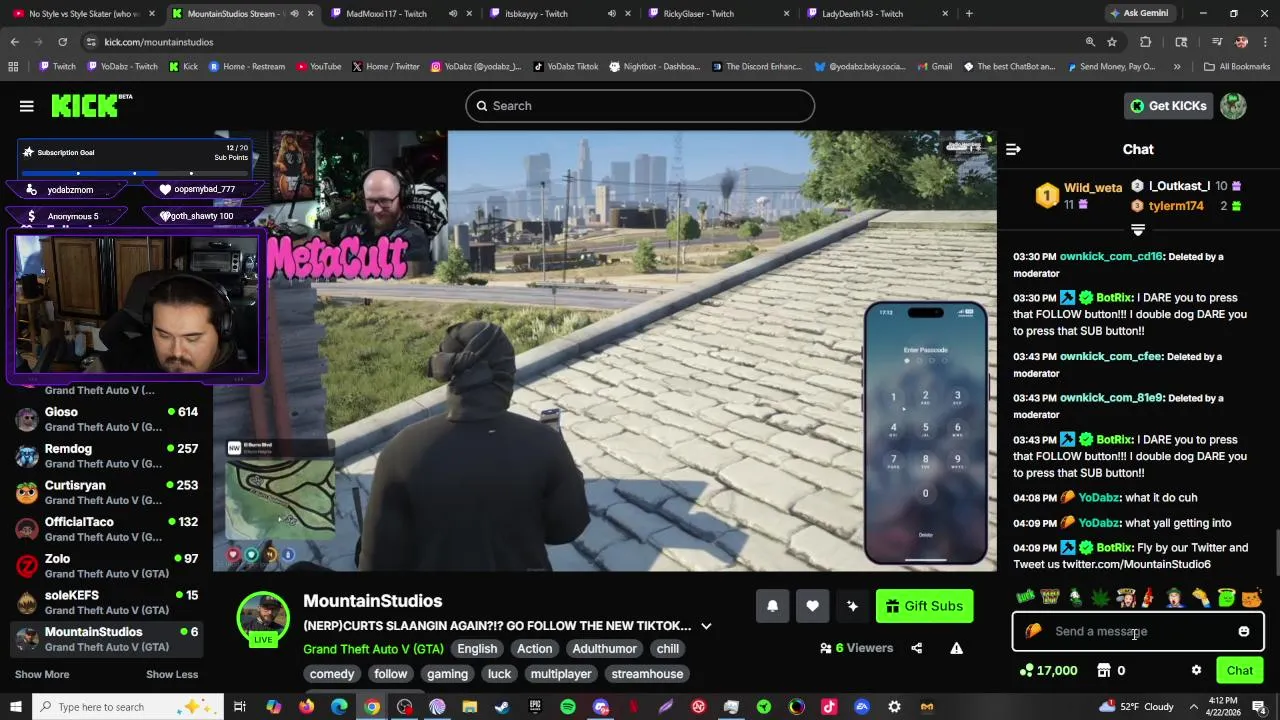Viewport: 1280px width, 720px height.
Task: Reload the page in Chrome
Action: click(x=62, y=42)
